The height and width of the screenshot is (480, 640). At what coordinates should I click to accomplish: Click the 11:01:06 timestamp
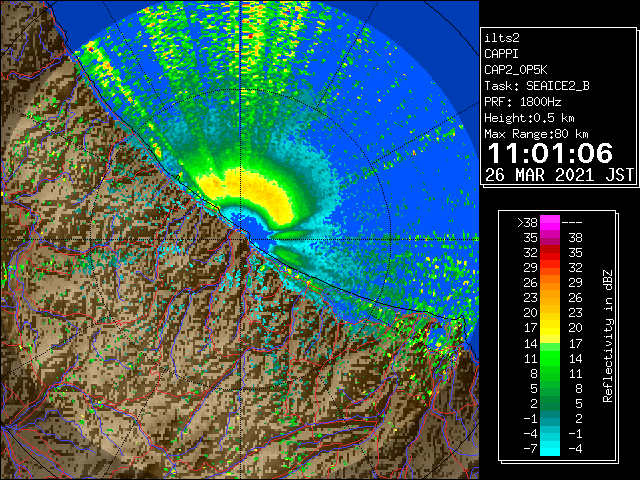pos(550,153)
